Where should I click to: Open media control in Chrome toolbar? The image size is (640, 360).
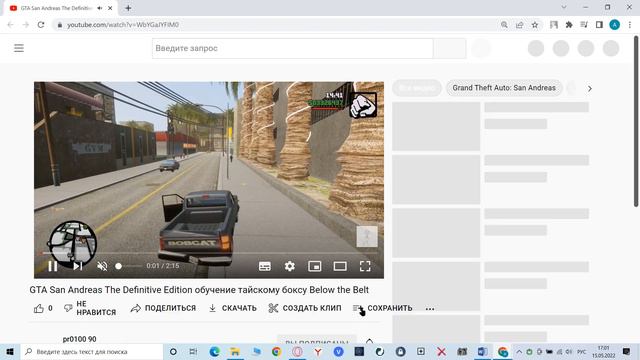click(584, 25)
